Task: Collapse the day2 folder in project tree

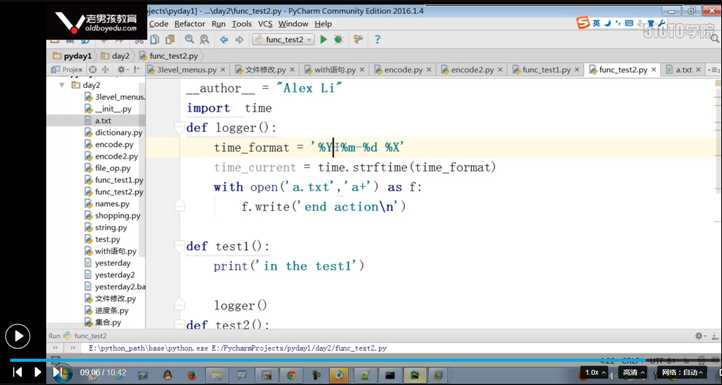Action: click(62, 85)
